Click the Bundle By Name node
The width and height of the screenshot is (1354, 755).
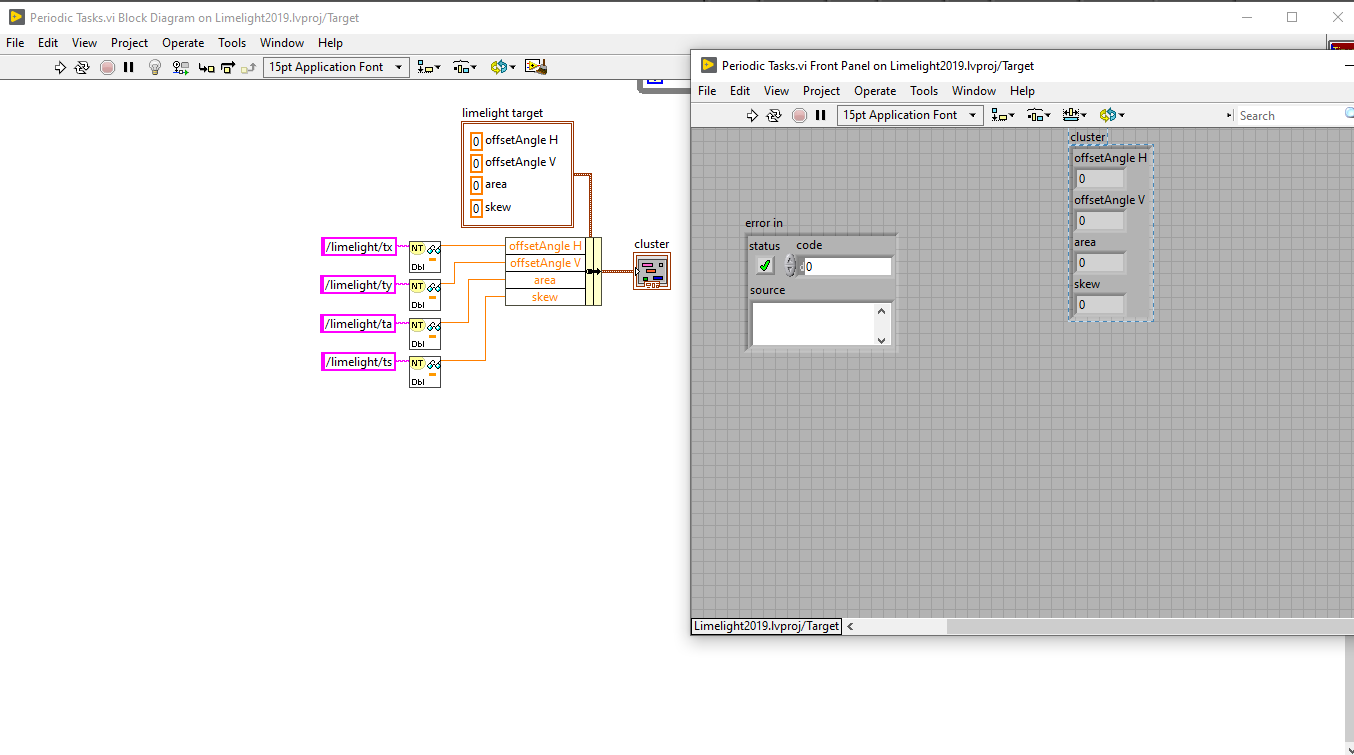[553, 271]
